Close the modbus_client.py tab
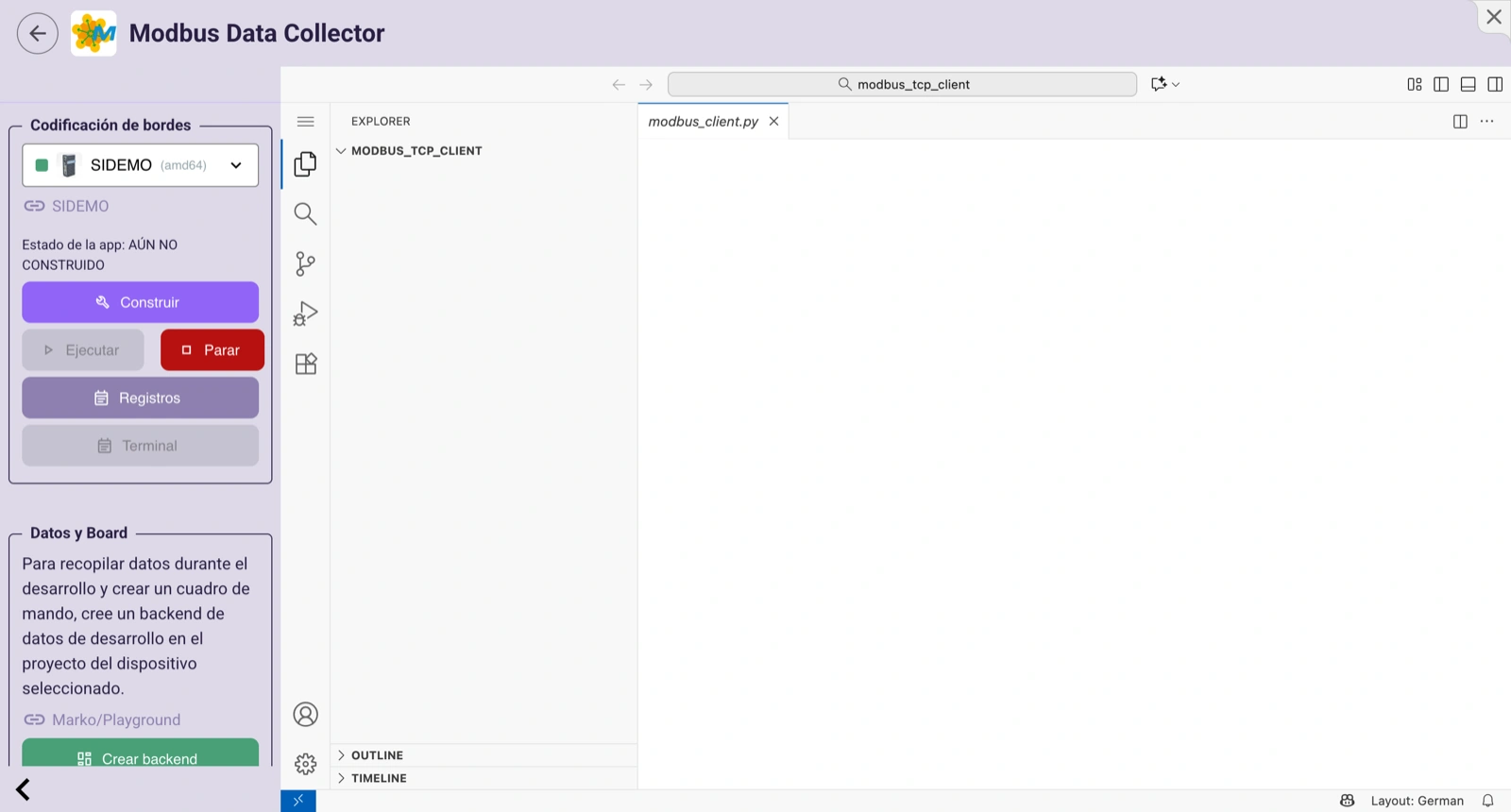Viewport: 1511px width, 812px height. pos(773,122)
